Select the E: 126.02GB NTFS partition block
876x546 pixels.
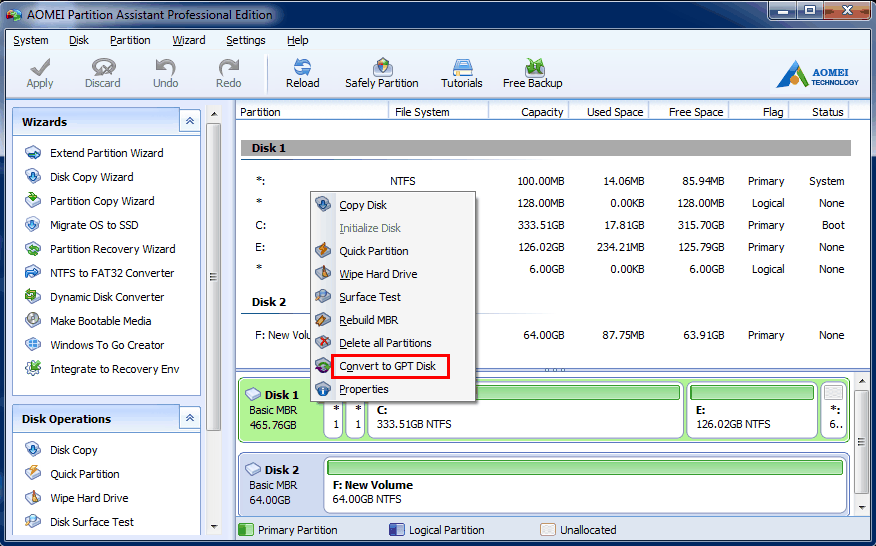(x=753, y=410)
